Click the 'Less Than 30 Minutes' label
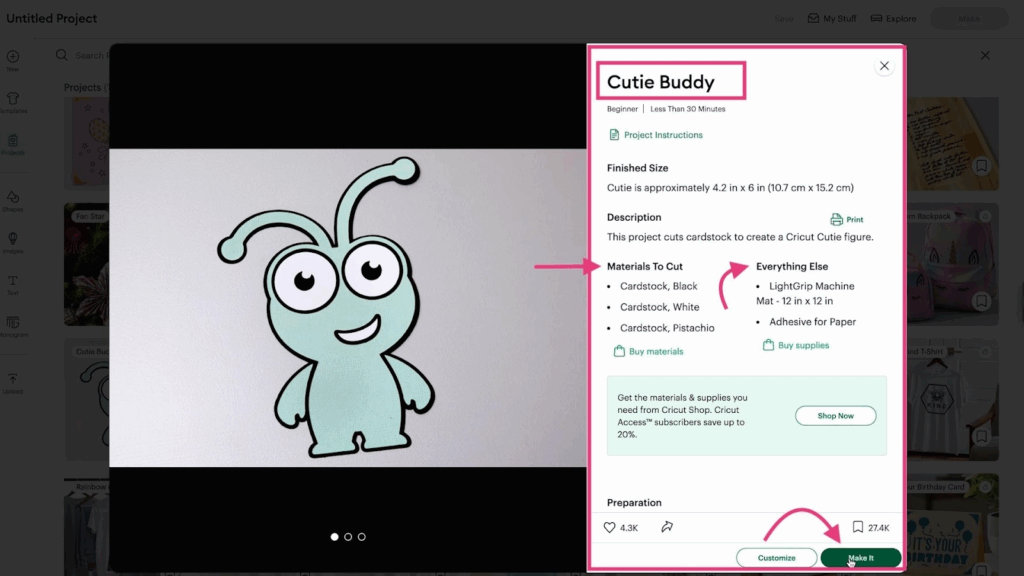 coord(688,109)
